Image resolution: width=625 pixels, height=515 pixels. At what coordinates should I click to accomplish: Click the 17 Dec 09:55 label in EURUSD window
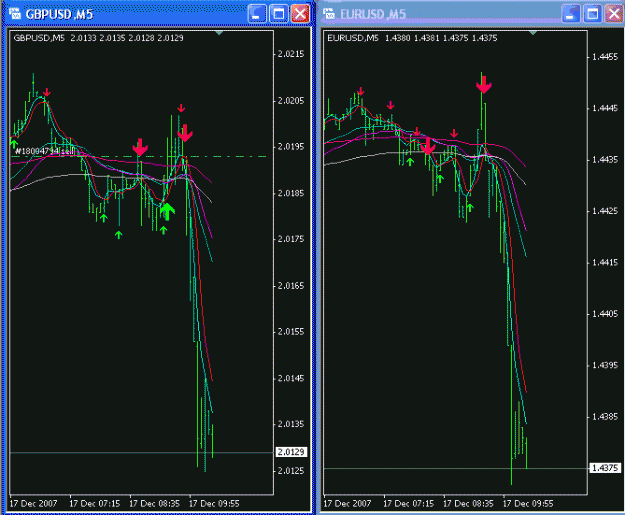coord(528,503)
